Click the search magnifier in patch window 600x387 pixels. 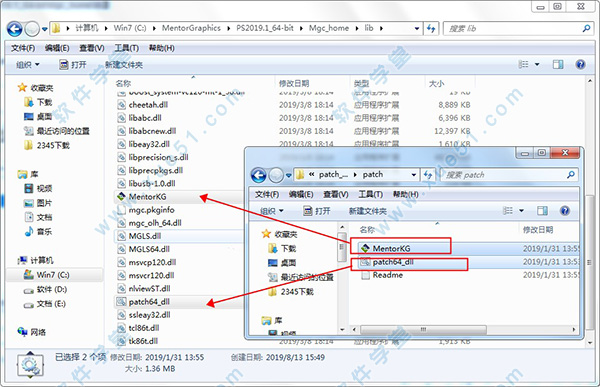[x=571, y=175]
